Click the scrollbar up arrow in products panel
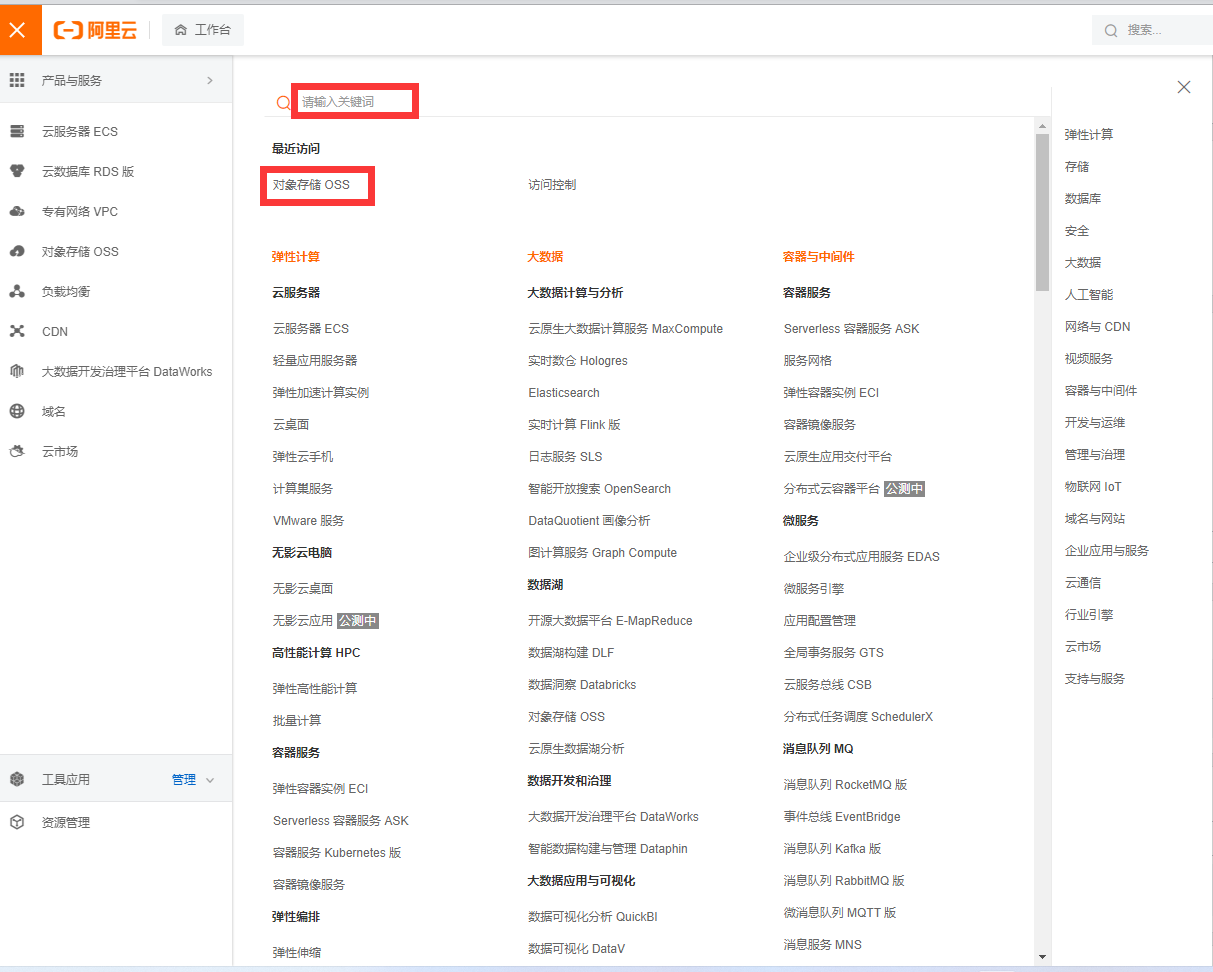 click(1042, 124)
